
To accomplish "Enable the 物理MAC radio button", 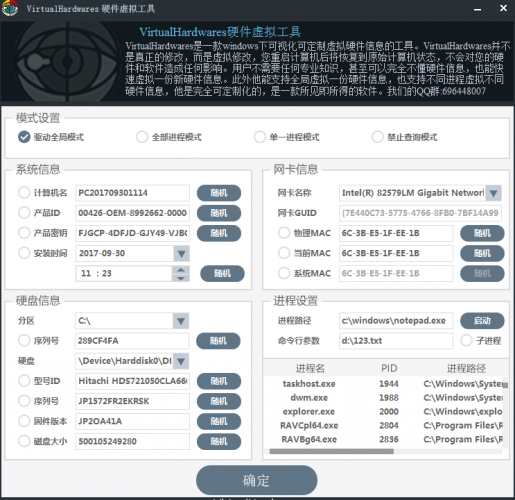I will click(284, 233).
